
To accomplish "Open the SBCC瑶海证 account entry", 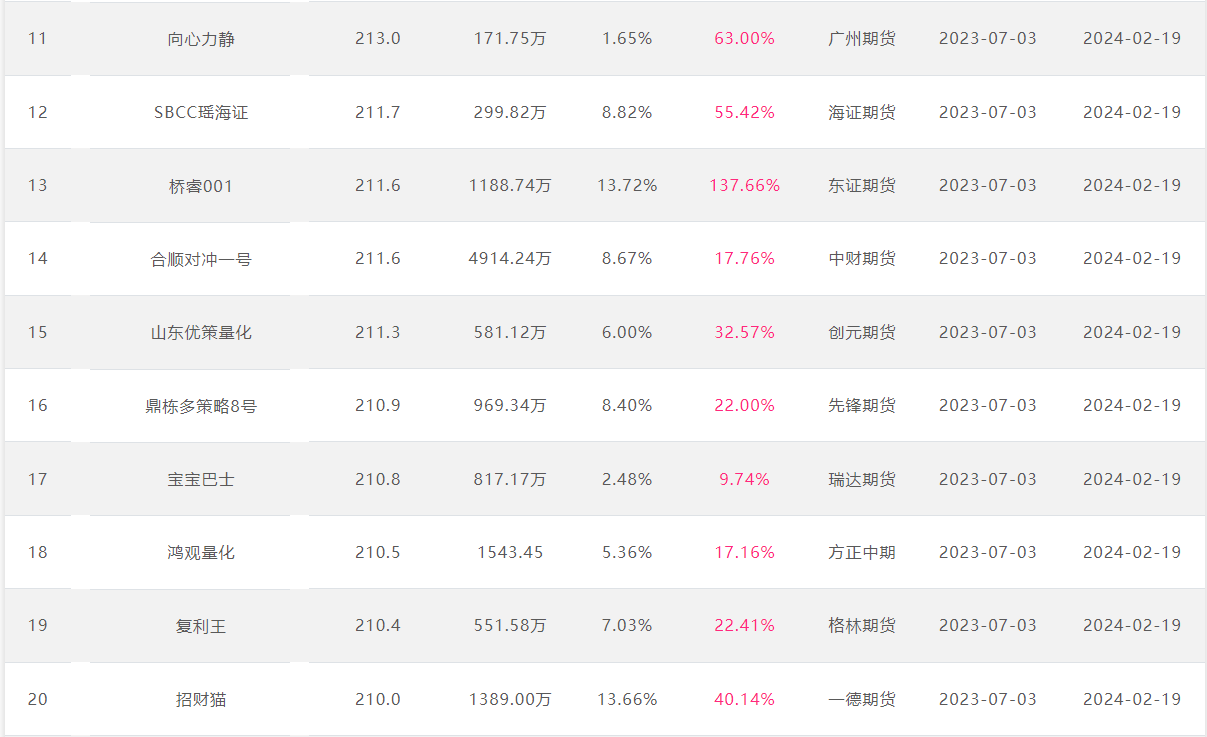I will tap(201, 112).
